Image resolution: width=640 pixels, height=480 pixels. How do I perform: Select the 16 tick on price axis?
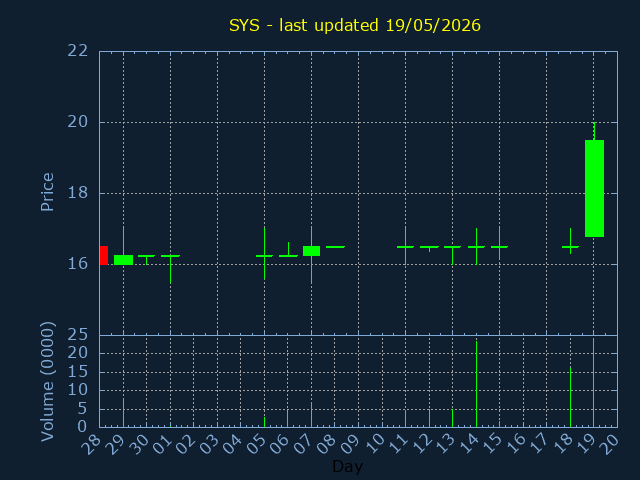(x=78, y=264)
